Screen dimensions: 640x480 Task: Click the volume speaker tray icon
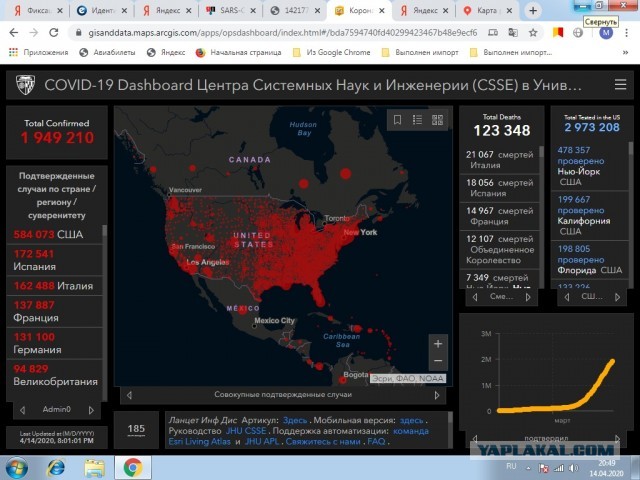point(573,468)
